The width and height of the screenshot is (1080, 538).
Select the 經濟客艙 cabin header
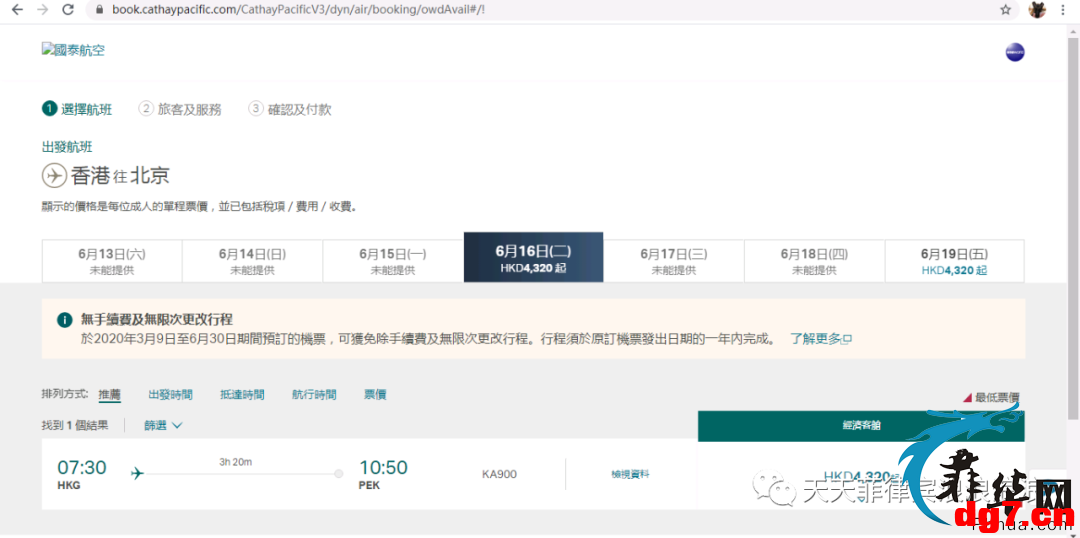[x=861, y=426]
